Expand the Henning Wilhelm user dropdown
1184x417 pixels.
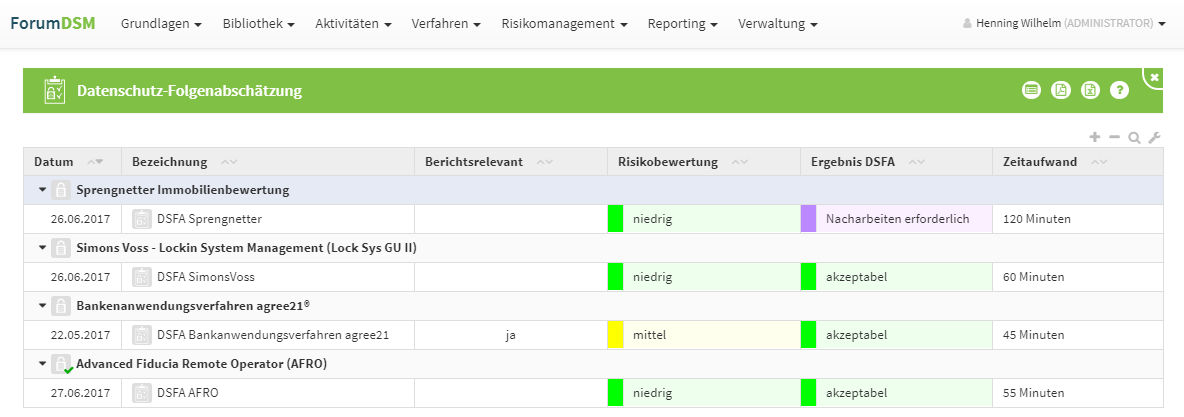1064,23
